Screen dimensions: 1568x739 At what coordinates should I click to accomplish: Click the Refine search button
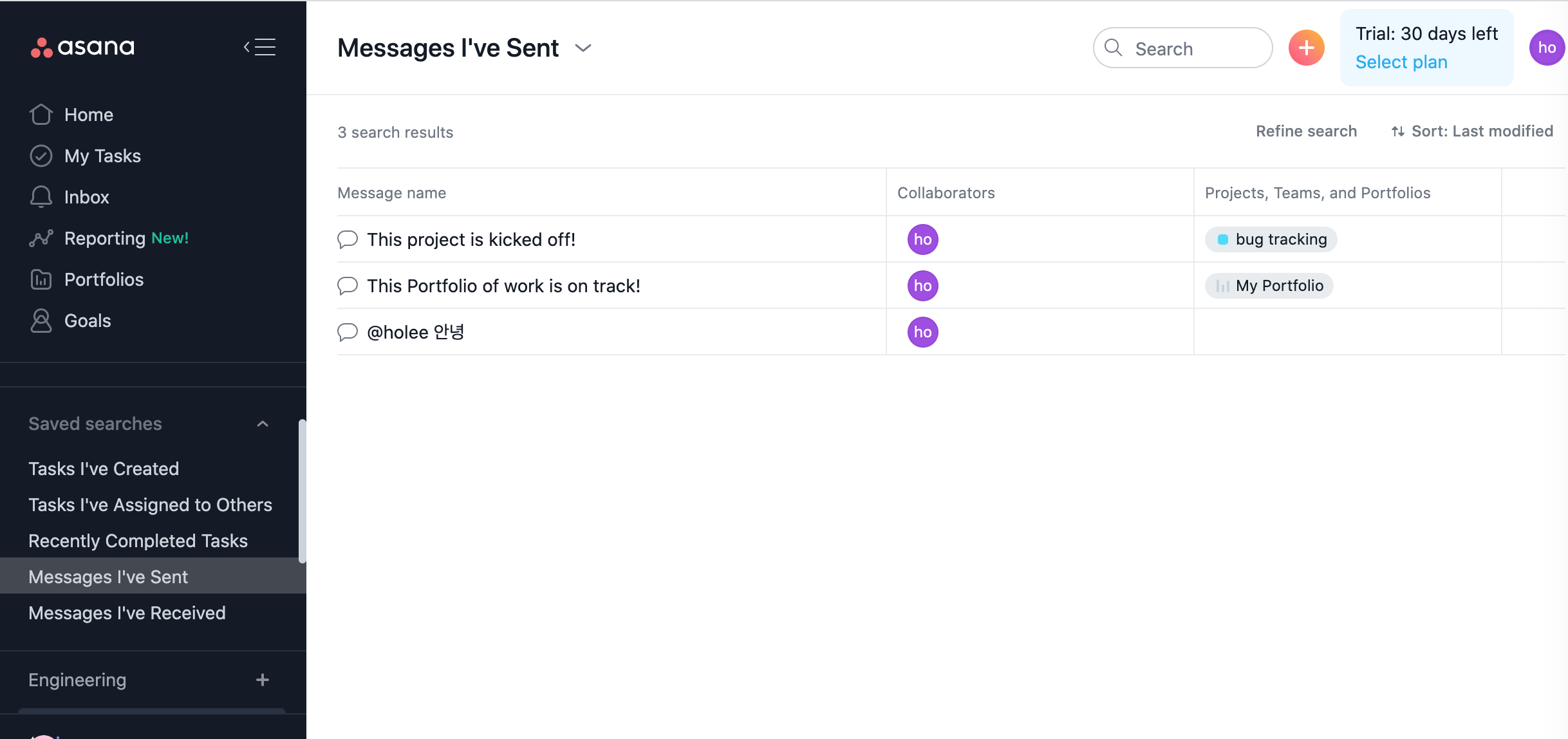(1306, 131)
